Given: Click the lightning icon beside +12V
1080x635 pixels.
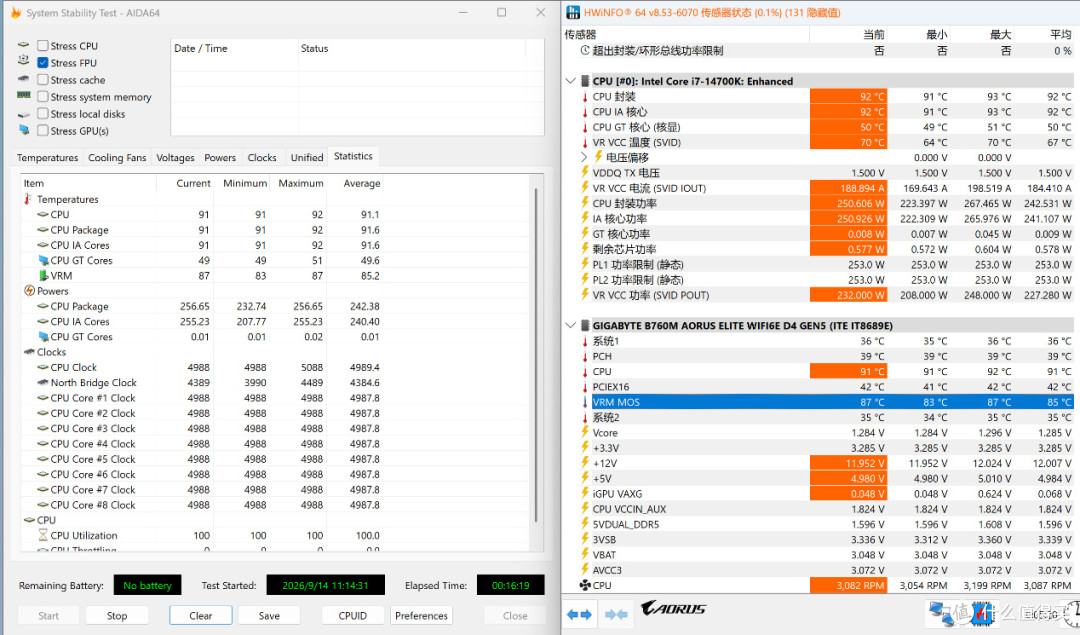Looking at the screenshot, I should [x=585, y=463].
